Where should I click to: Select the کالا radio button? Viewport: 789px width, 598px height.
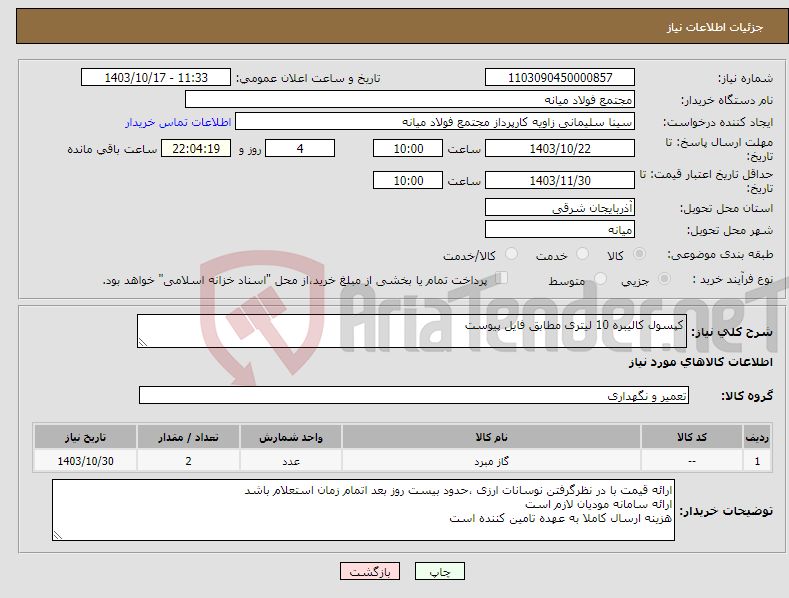[x=639, y=254]
